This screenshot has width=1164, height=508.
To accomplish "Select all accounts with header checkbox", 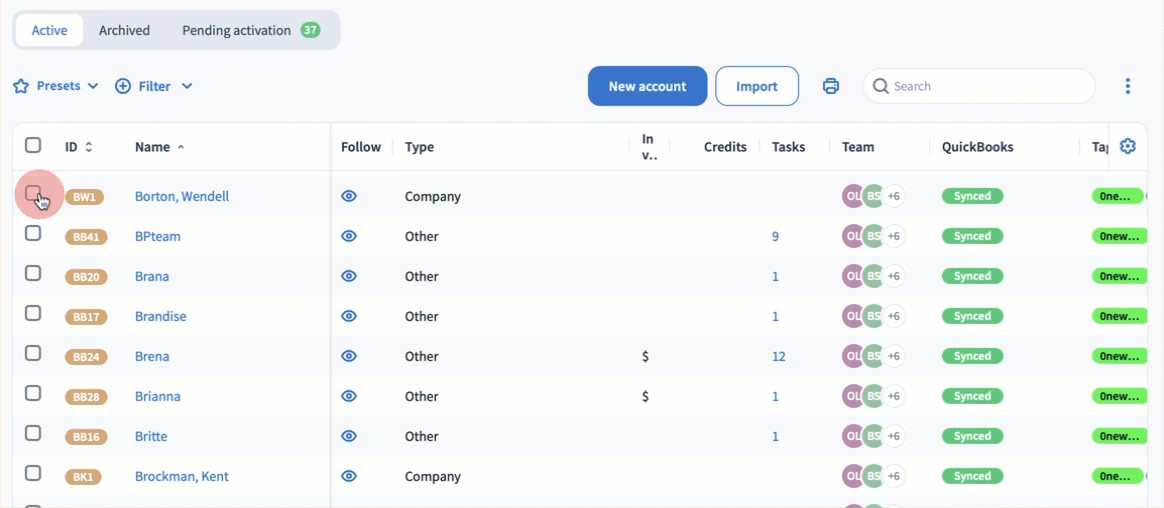I will (x=33, y=145).
